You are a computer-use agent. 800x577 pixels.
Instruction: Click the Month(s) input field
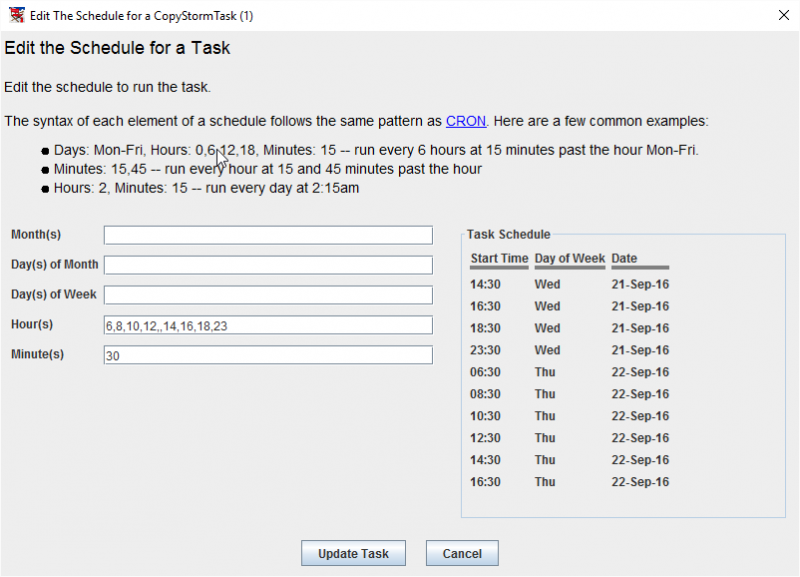coord(268,235)
